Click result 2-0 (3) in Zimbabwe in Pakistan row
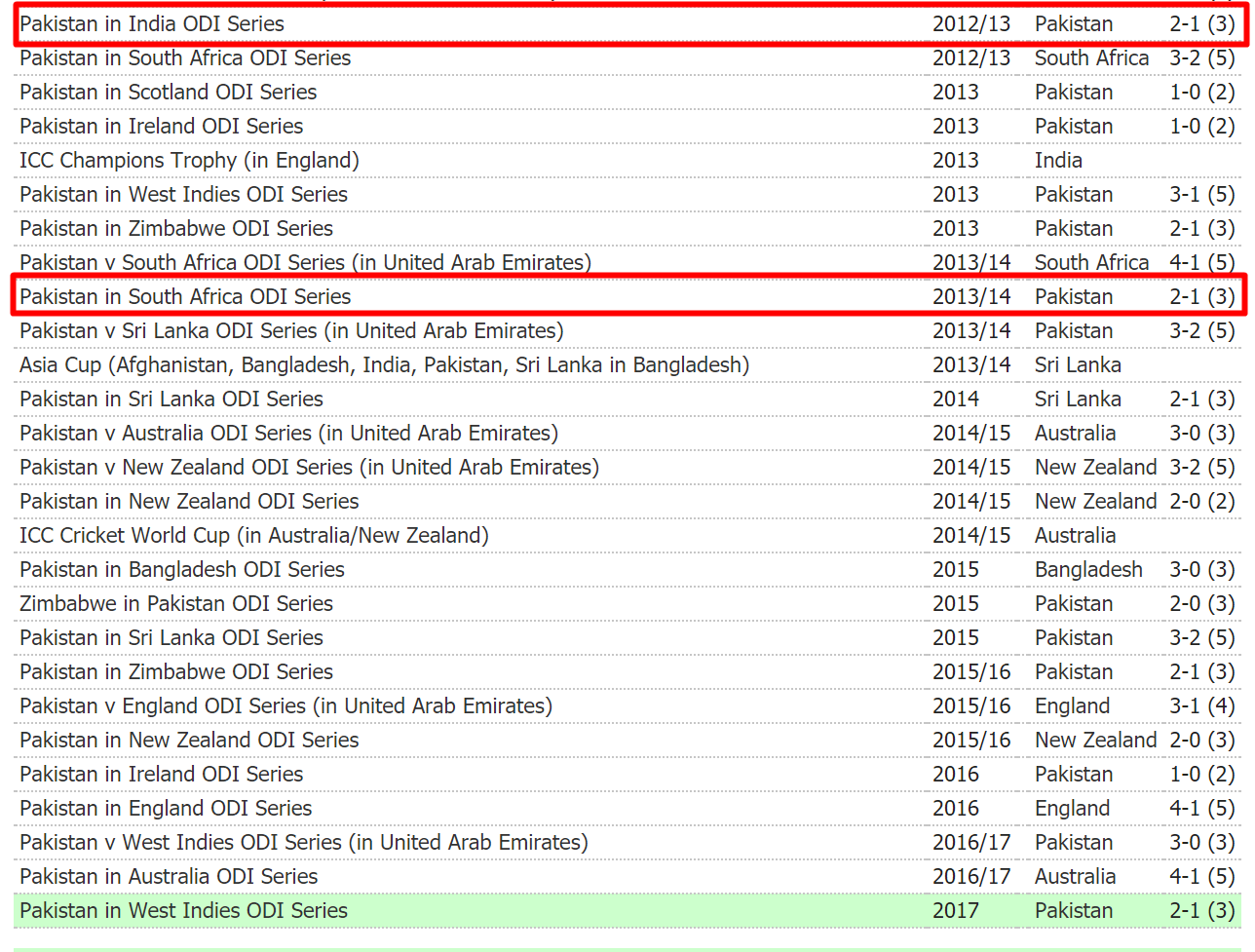Image resolution: width=1255 pixels, height=952 pixels. pyautogui.click(x=1202, y=603)
